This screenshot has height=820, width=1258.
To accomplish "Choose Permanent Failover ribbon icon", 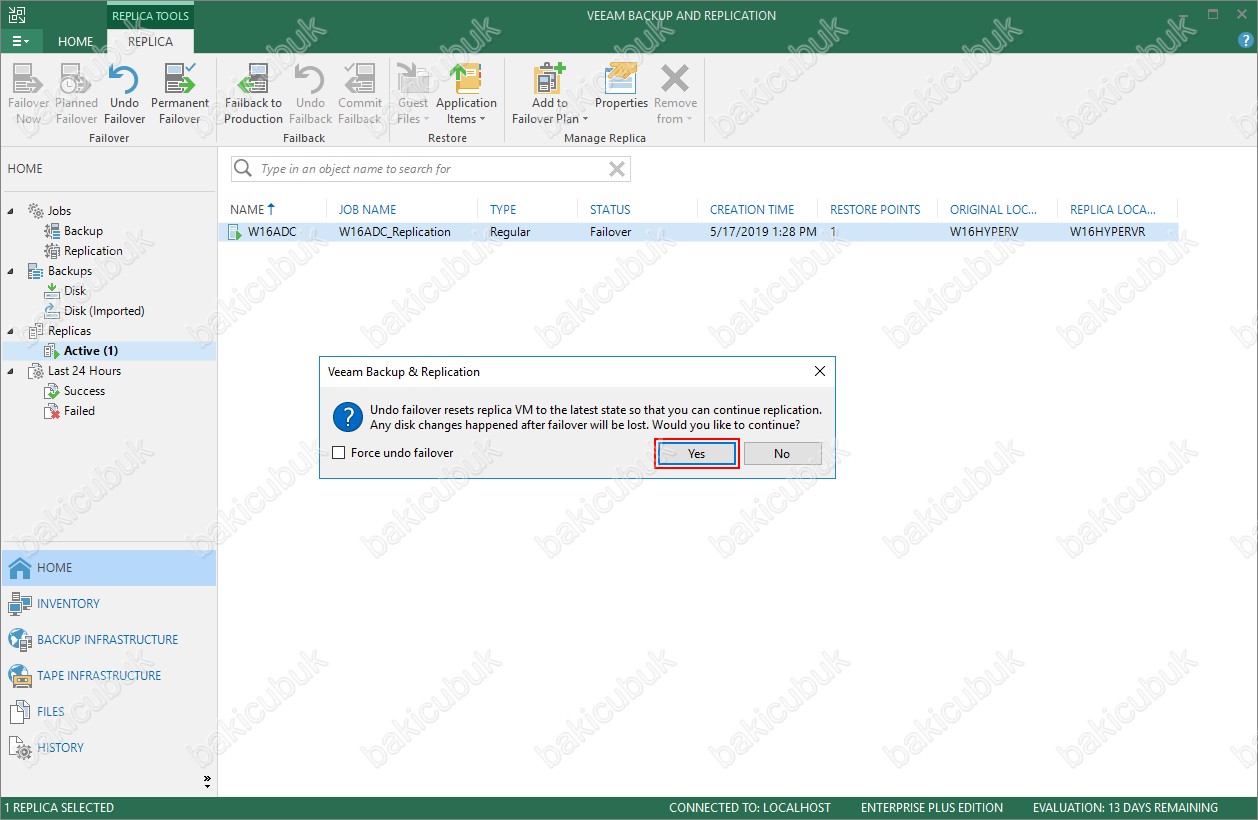I will (x=180, y=94).
